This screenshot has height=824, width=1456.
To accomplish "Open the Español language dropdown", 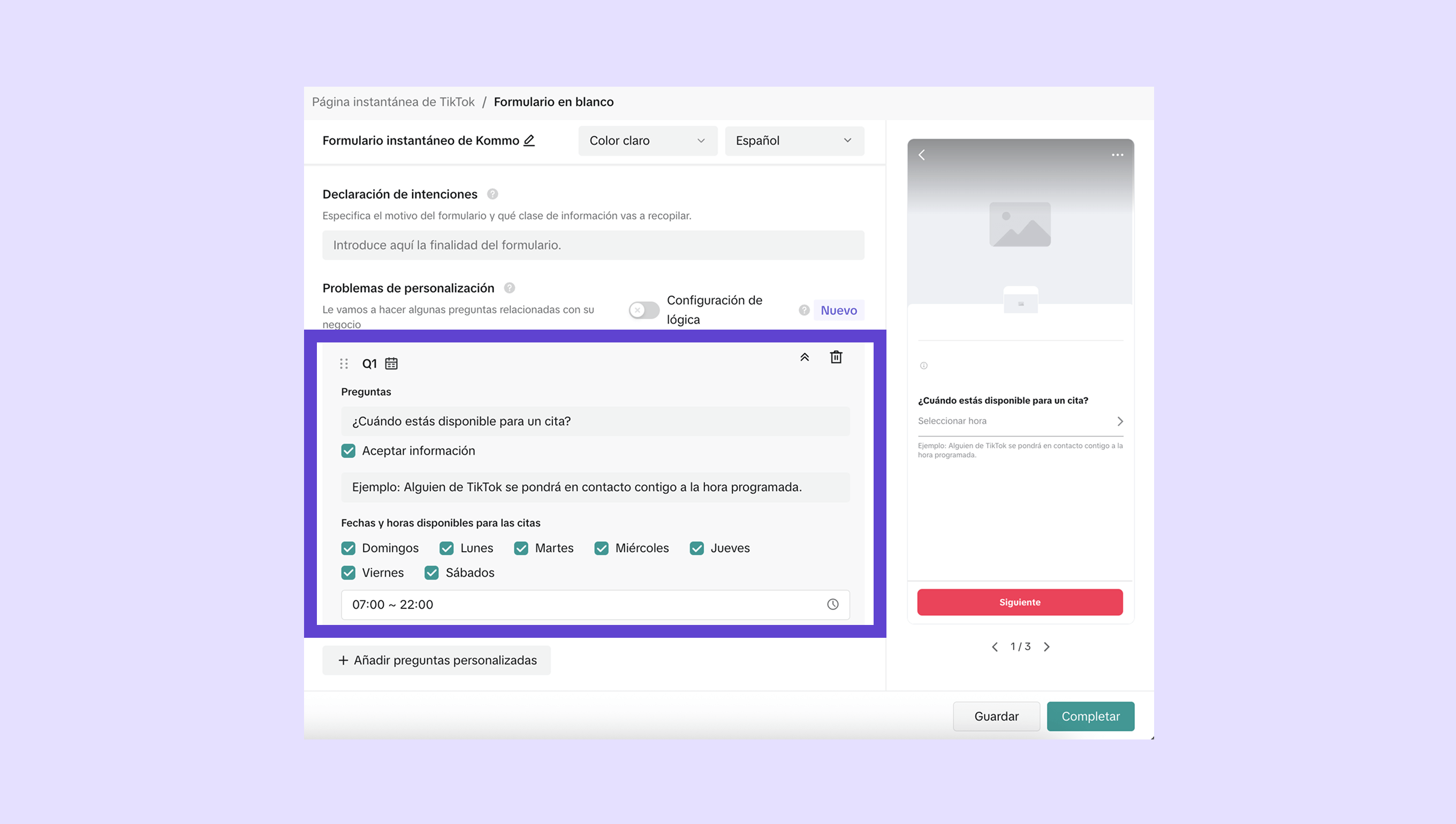I will 794,141.
